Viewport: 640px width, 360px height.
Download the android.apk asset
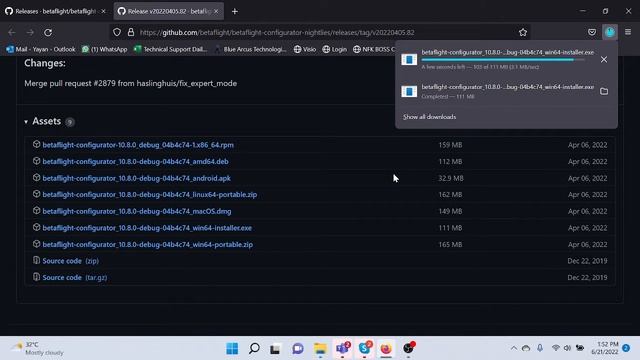click(136, 178)
